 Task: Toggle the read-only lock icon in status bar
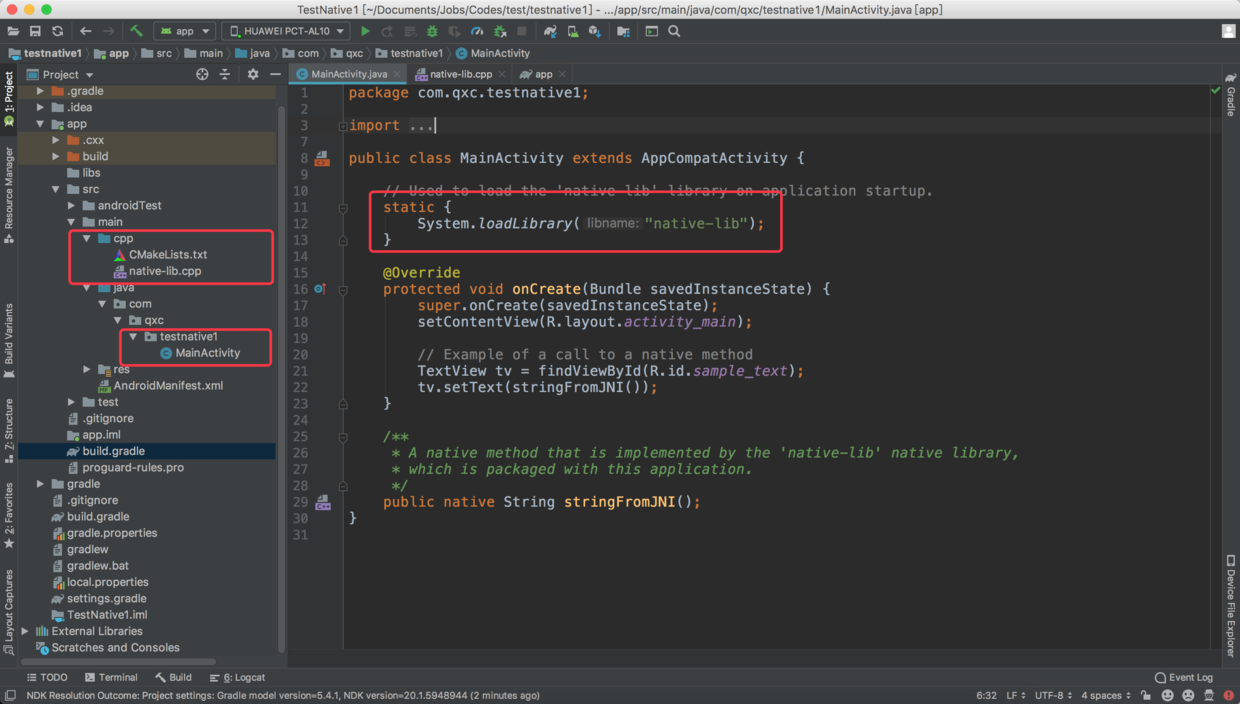(x=1146, y=695)
